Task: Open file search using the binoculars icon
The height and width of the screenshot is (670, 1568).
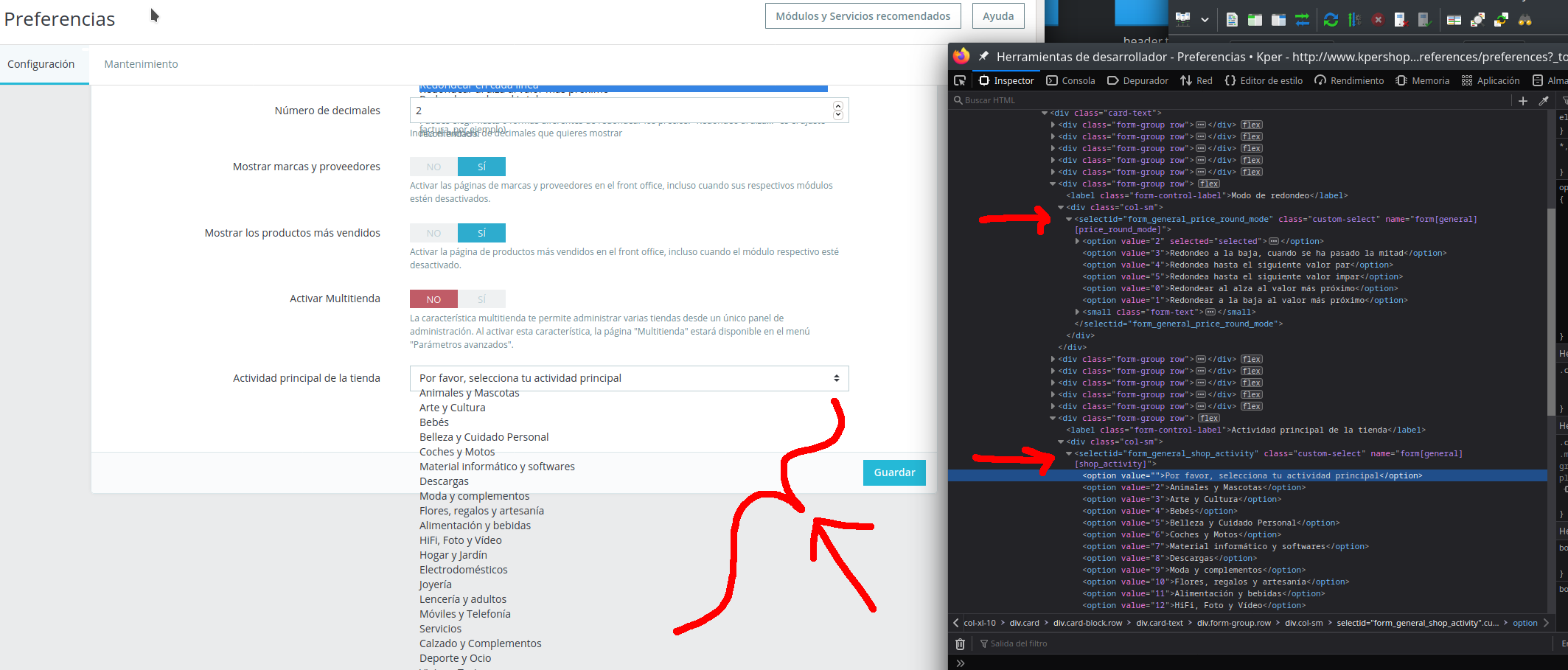Action: pyautogui.click(x=1525, y=19)
